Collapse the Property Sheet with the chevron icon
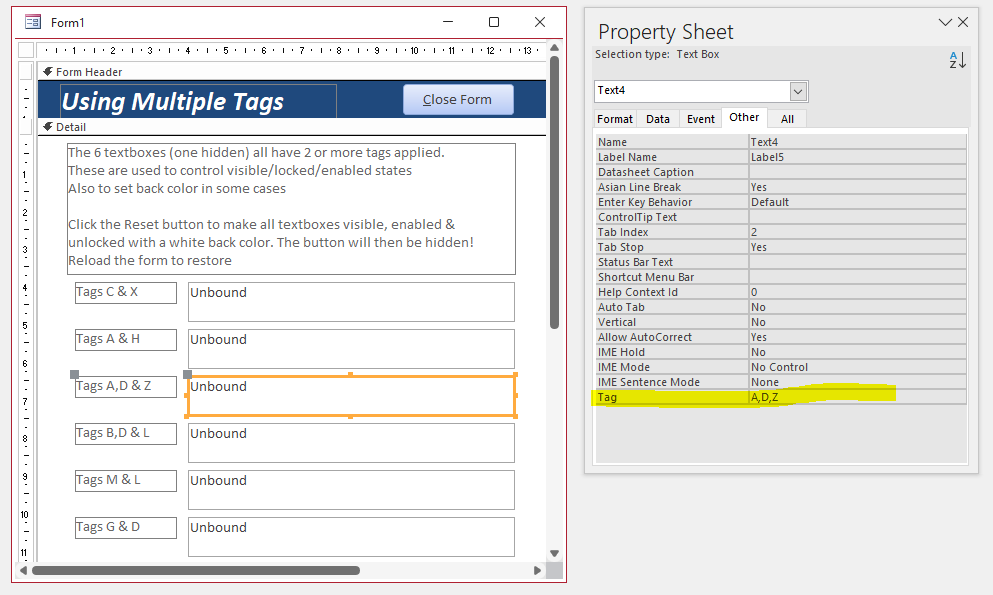This screenshot has width=993, height=595. coord(945,22)
